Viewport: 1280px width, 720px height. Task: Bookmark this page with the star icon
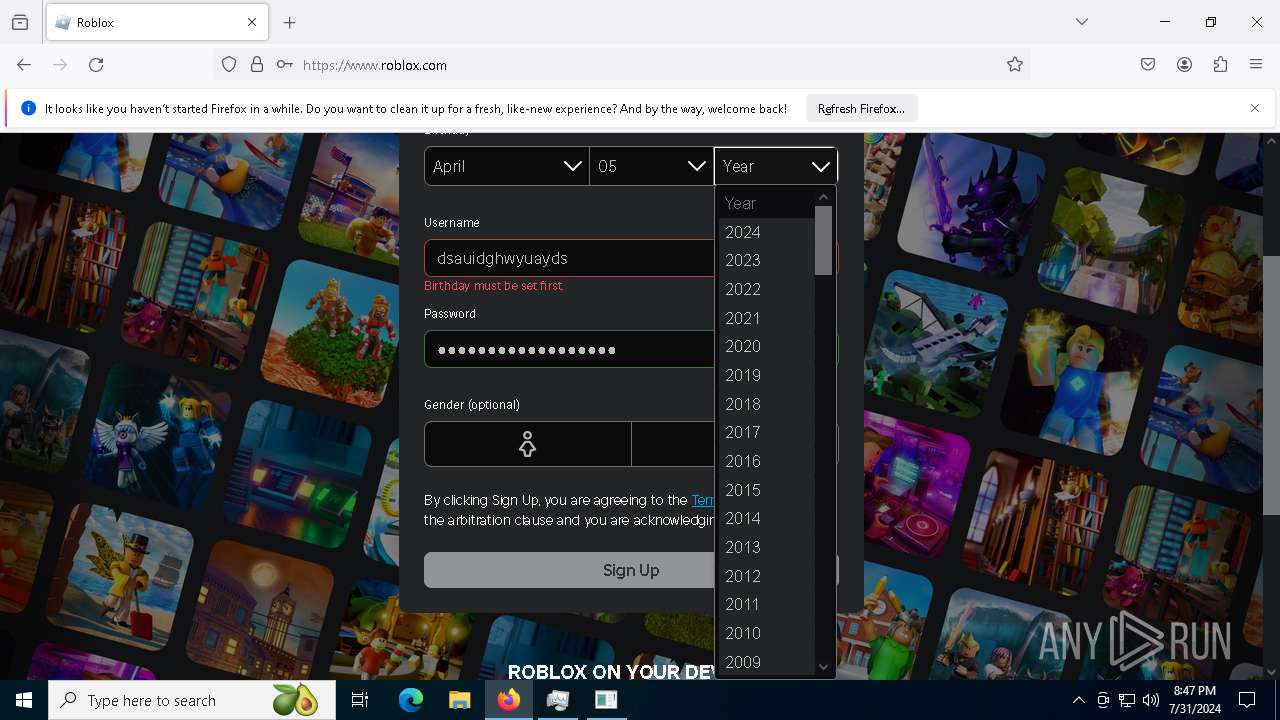click(1015, 65)
